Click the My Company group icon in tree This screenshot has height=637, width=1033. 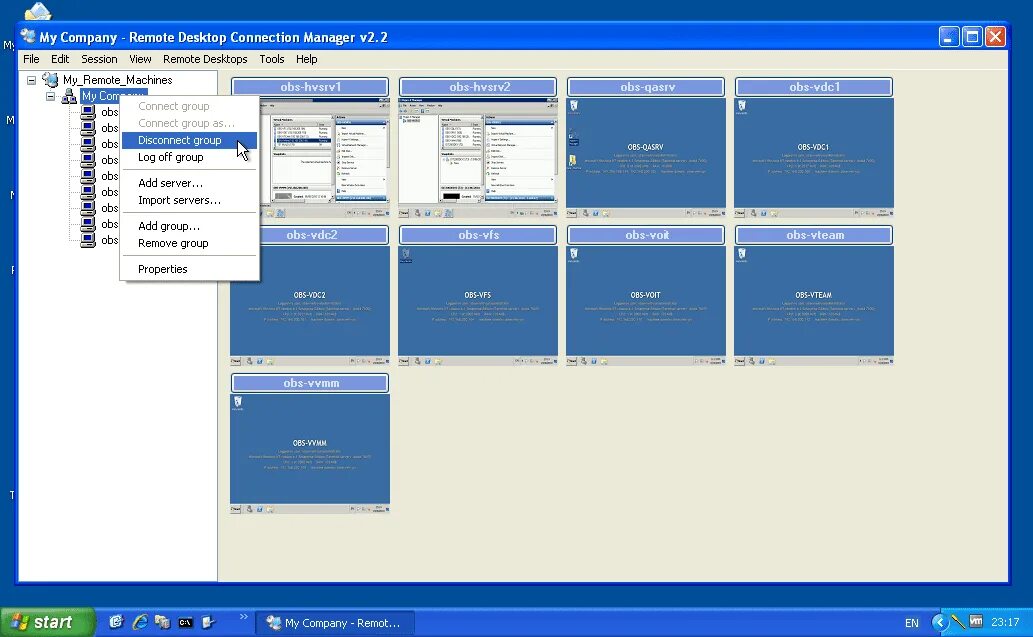point(69,96)
